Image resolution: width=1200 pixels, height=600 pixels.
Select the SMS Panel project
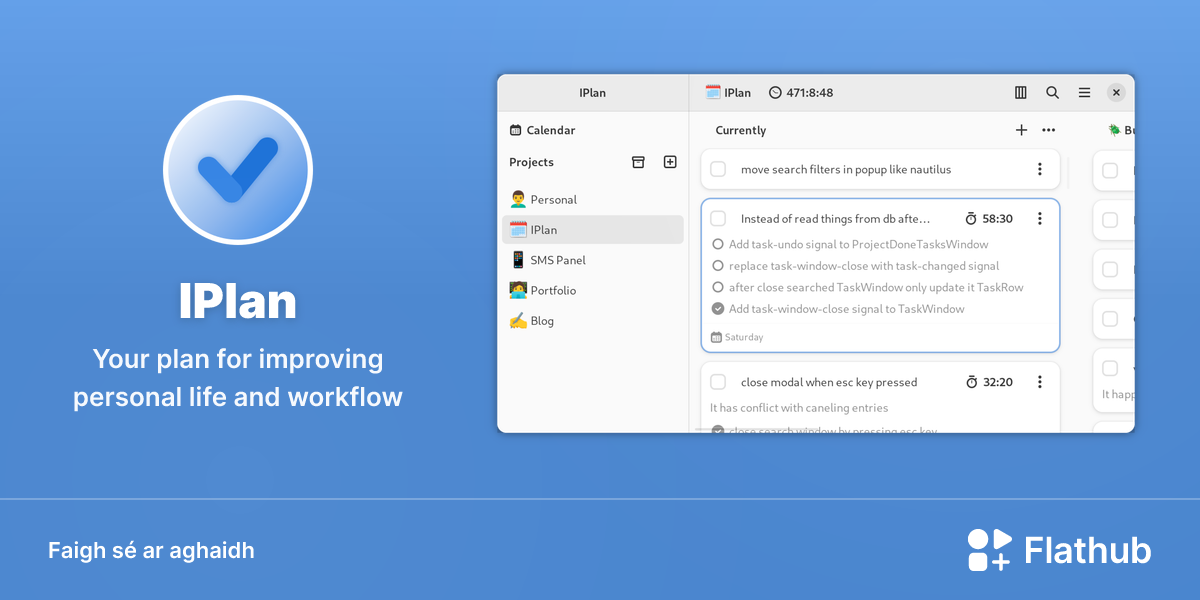point(593,260)
